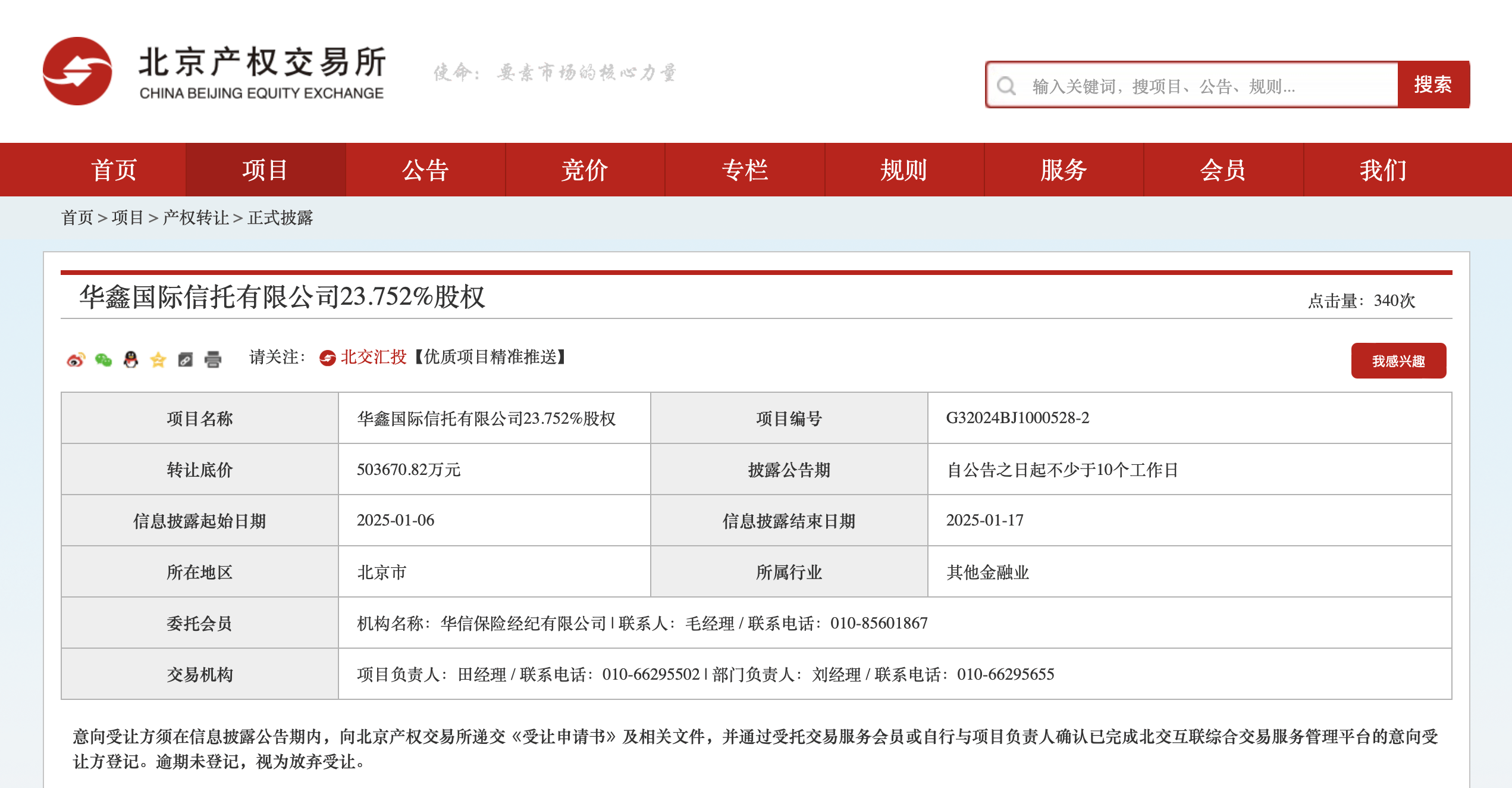Click the 我感兴趣 button
The image size is (1512, 788).
(x=1398, y=361)
